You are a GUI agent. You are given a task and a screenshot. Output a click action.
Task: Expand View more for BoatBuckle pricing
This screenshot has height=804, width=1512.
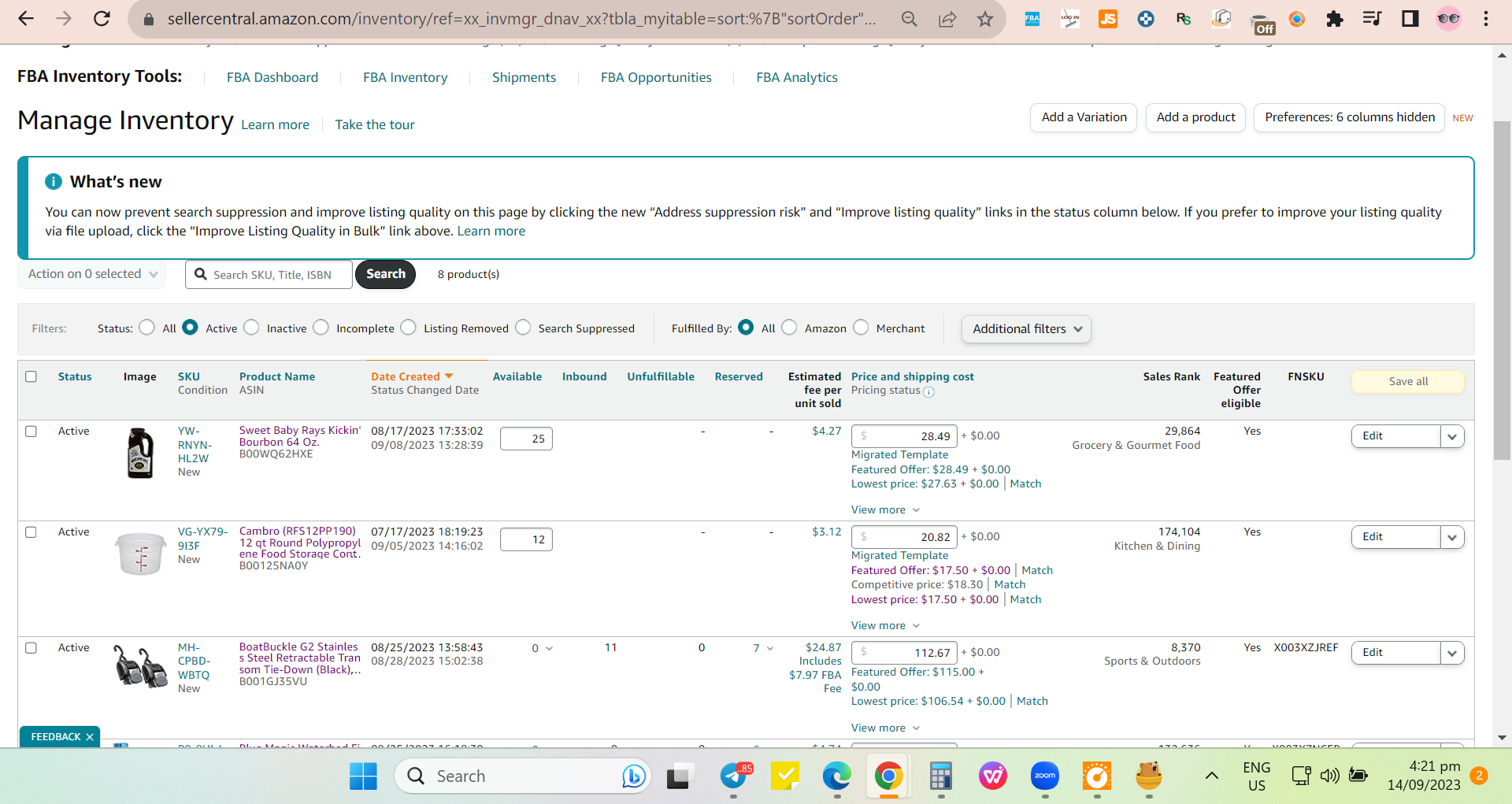(885, 728)
